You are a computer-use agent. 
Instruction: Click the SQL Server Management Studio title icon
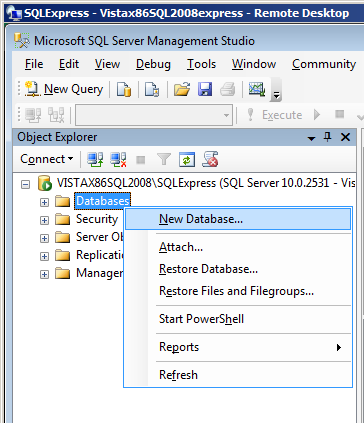pos(22,41)
